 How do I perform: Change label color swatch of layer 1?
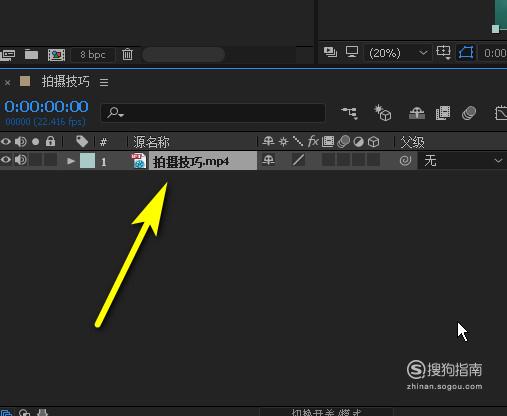87,161
